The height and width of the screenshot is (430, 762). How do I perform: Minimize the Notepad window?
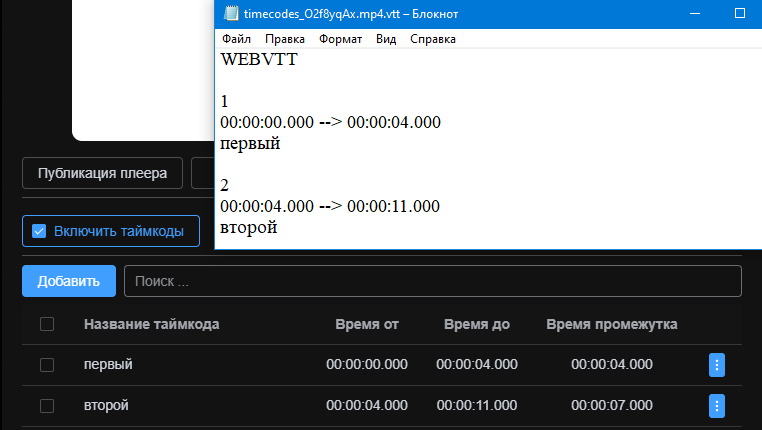point(695,14)
